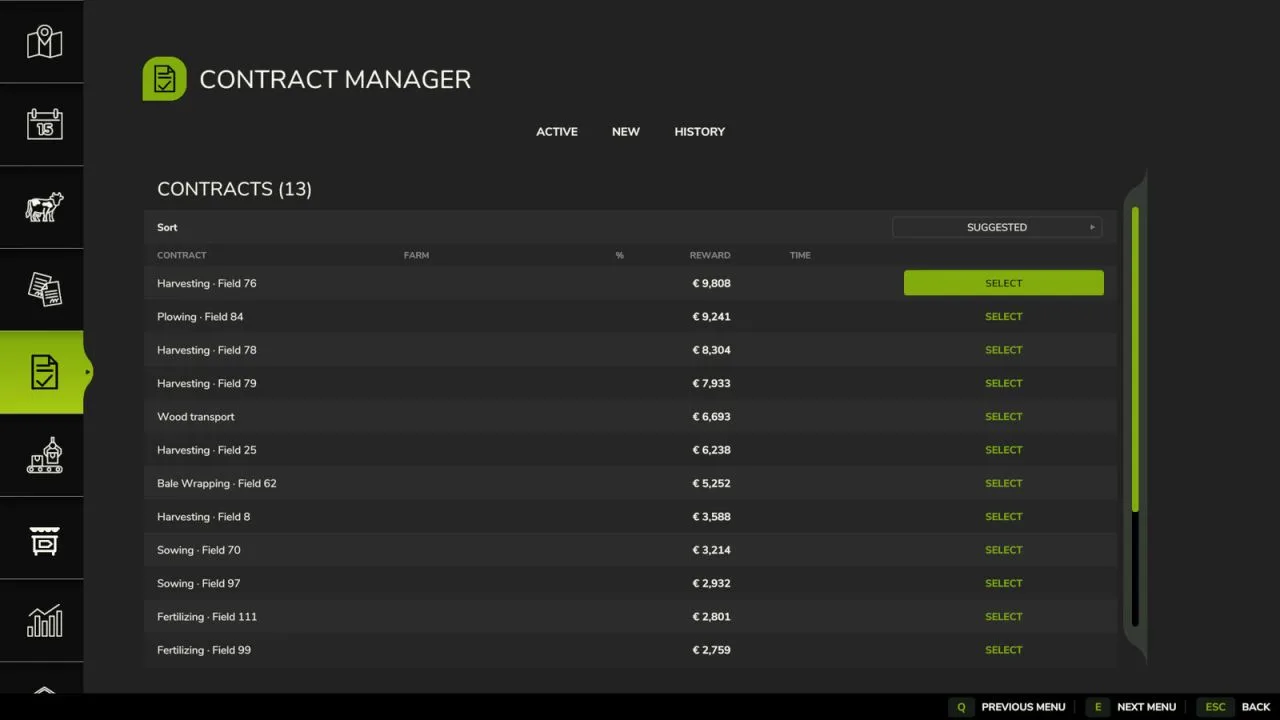Click Select for the Wood transport contract
1280x720 pixels.
pyautogui.click(x=1004, y=417)
